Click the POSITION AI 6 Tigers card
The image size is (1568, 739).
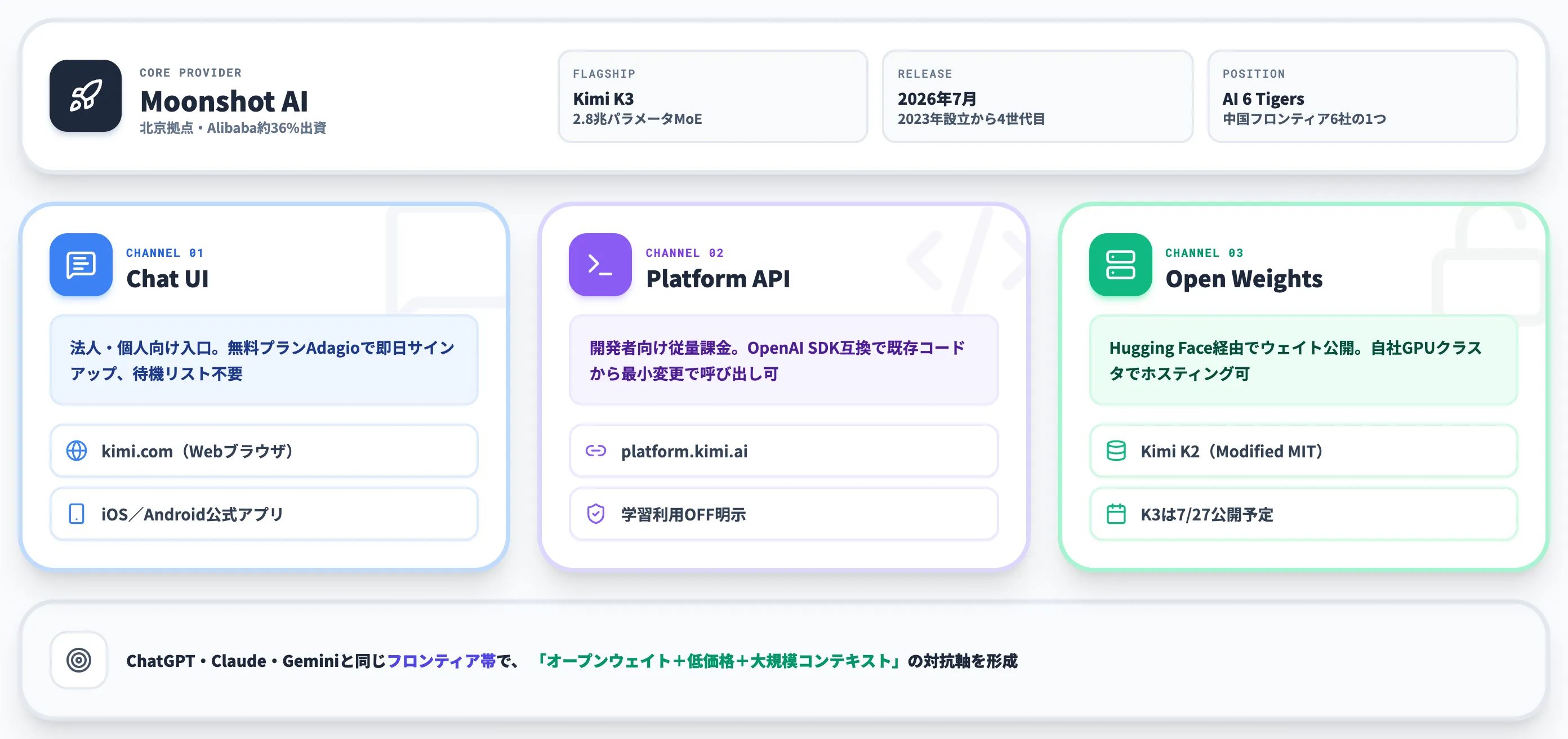pyautogui.click(x=1363, y=96)
